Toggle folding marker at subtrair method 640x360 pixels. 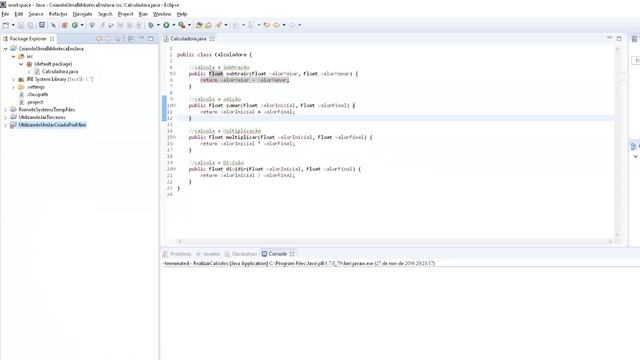tap(175, 74)
